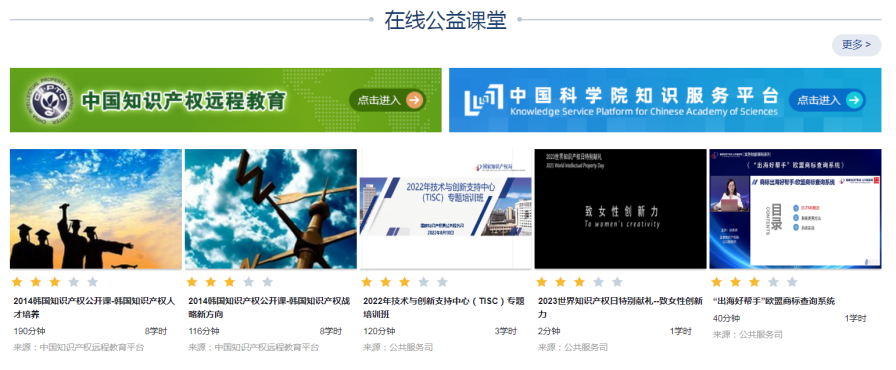The width and height of the screenshot is (896, 370).
Task: Click the 120分钟 duration text
Action: (x=378, y=331)
